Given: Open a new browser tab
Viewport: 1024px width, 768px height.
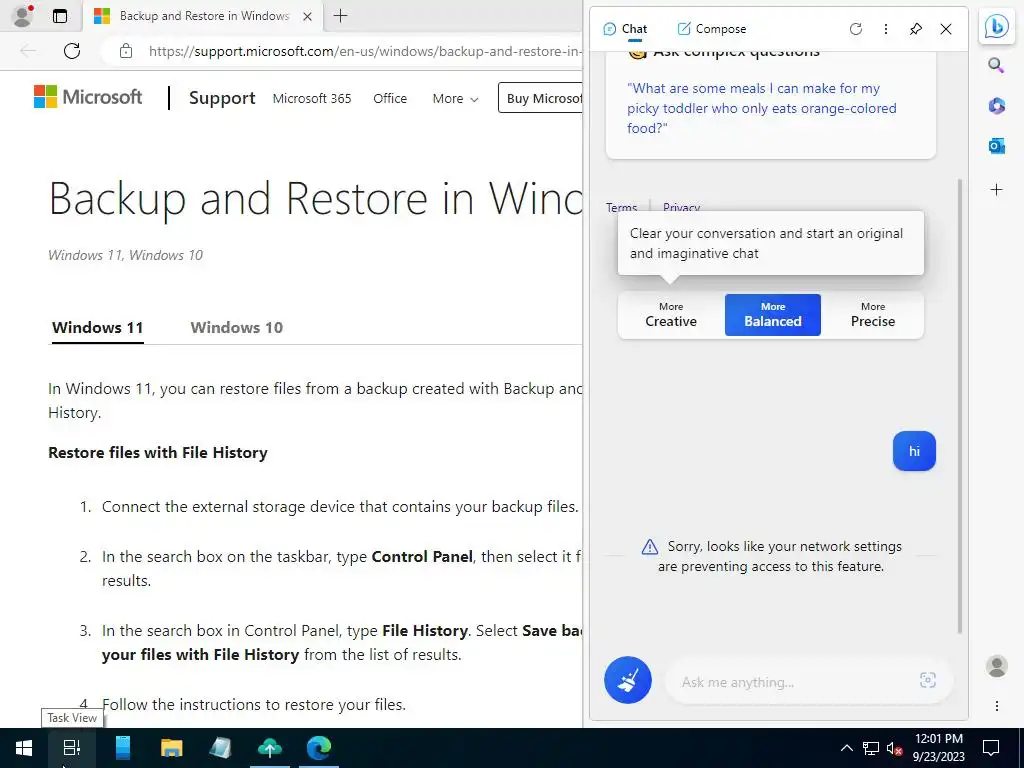Looking at the screenshot, I should click(340, 16).
